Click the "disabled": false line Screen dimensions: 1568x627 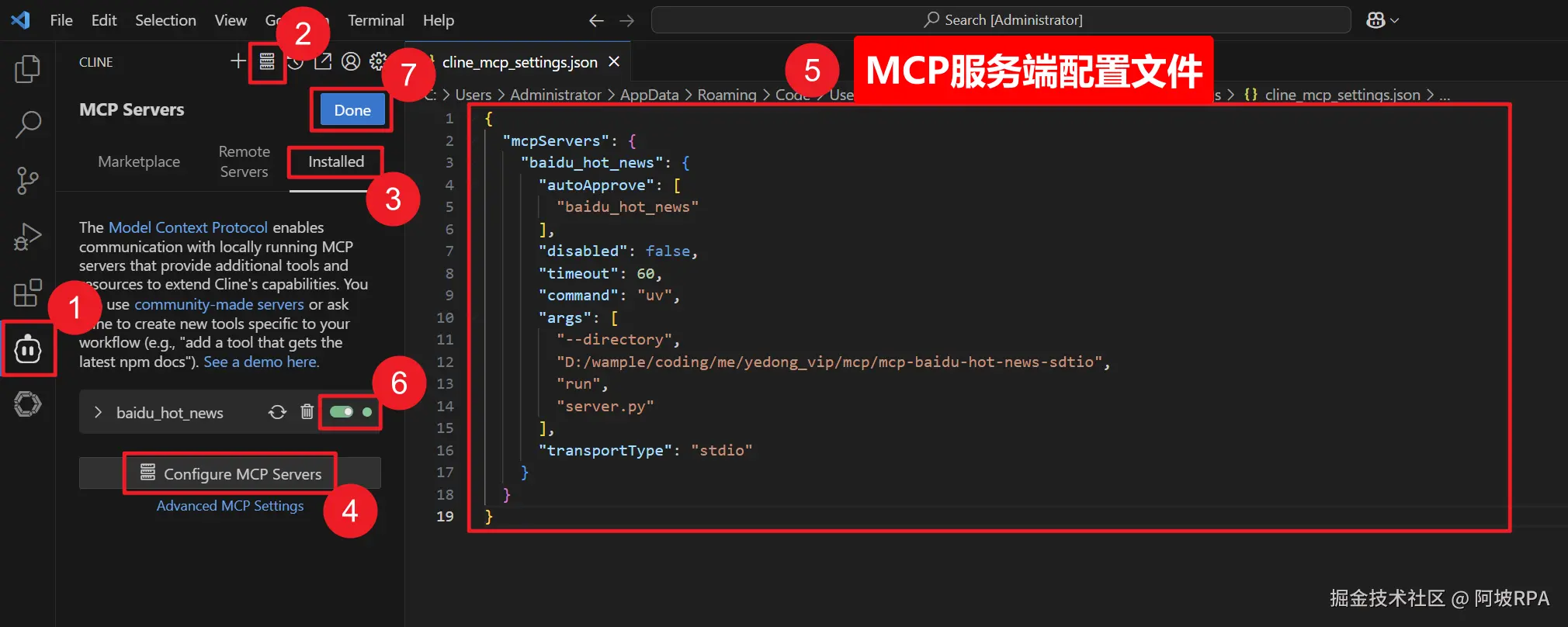click(618, 251)
